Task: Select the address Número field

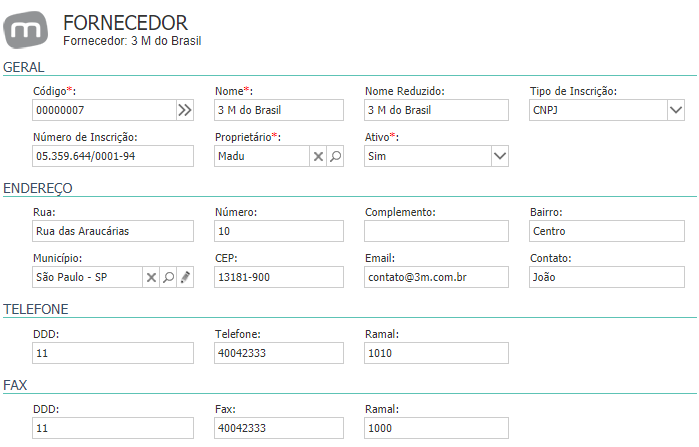Action: (x=279, y=231)
